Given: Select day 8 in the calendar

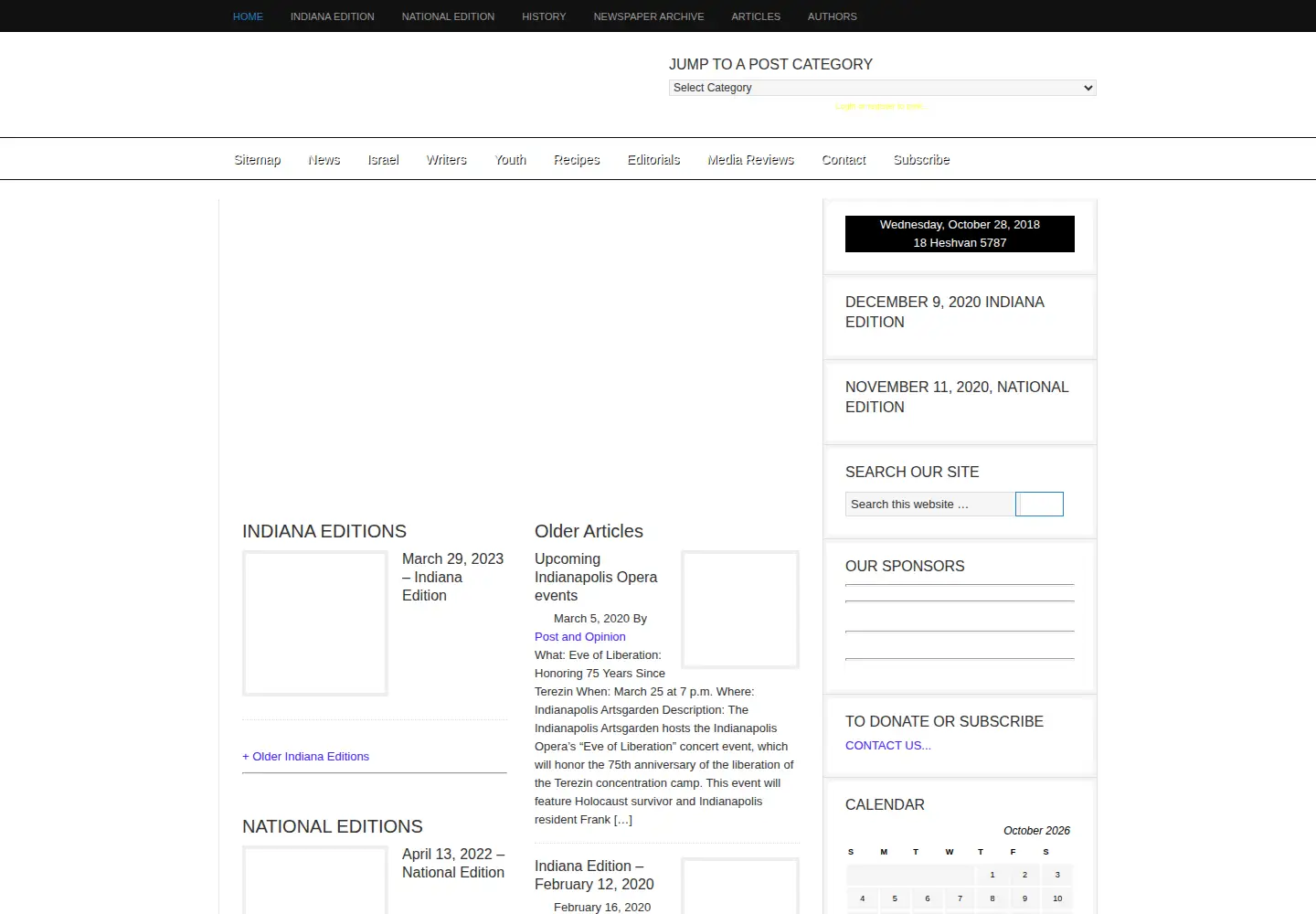Looking at the screenshot, I should [992, 898].
